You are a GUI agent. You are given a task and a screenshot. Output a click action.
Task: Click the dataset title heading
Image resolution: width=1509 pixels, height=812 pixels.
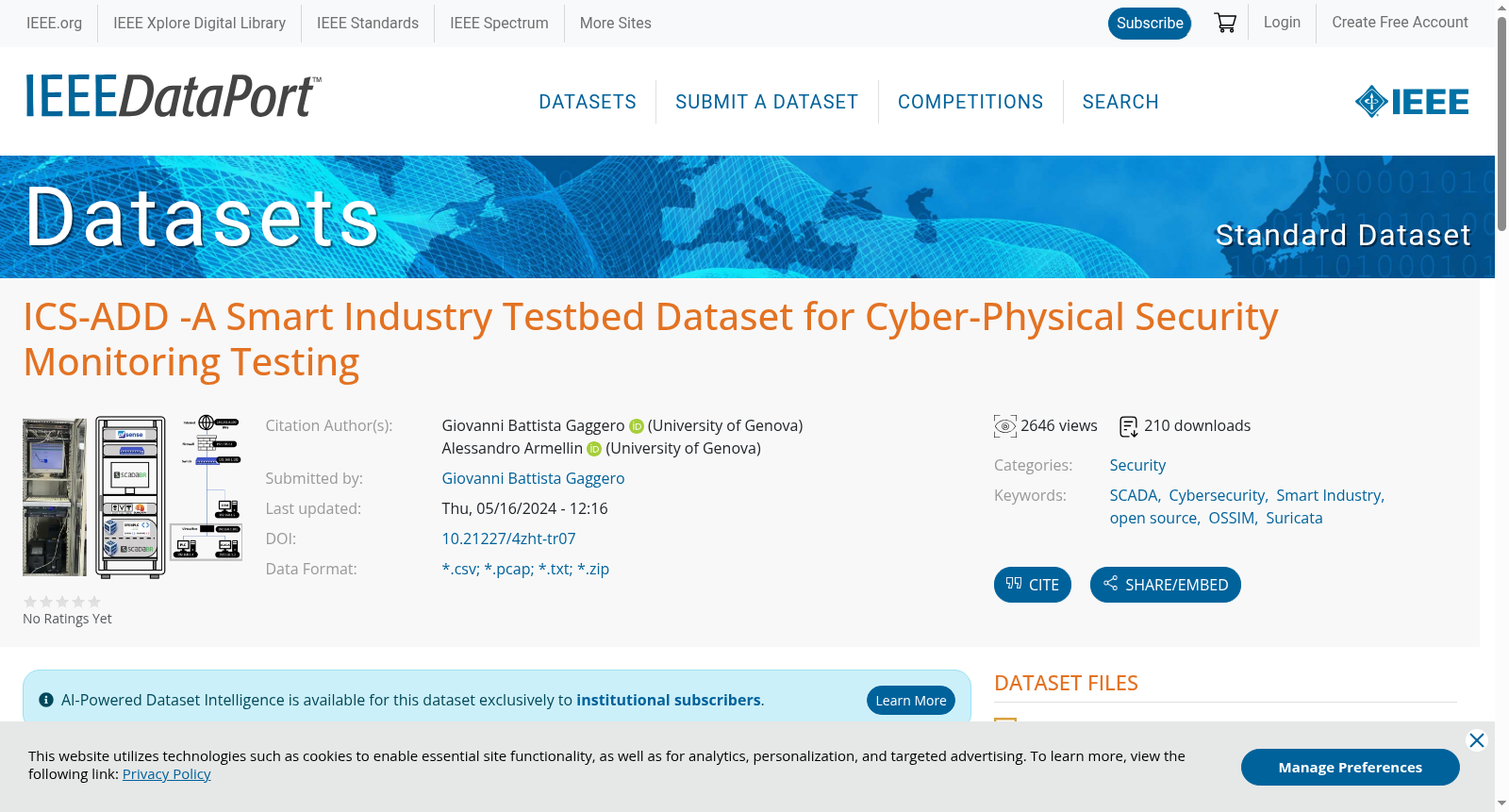coord(651,340)
